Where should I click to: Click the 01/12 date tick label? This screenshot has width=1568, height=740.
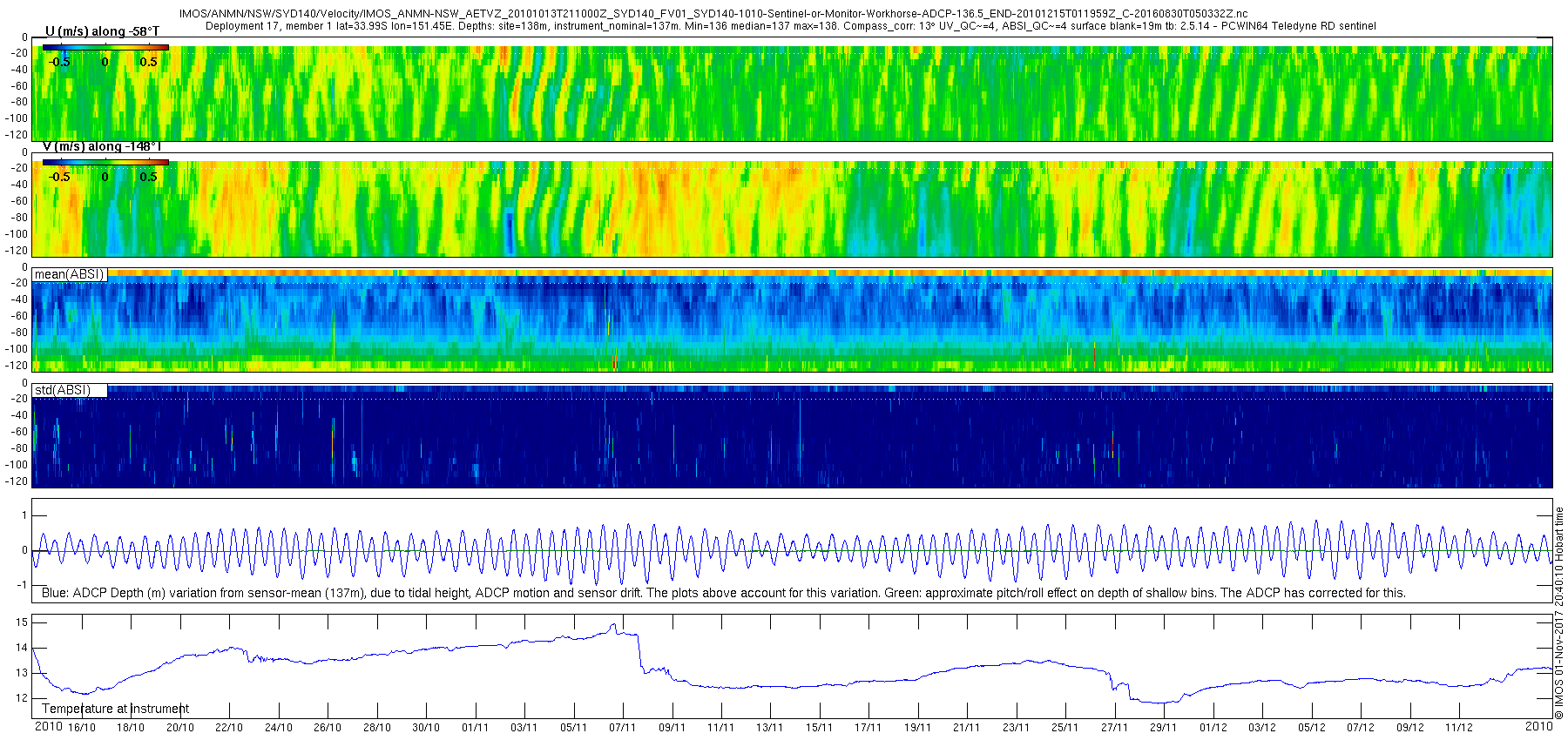click(1213, 727)
